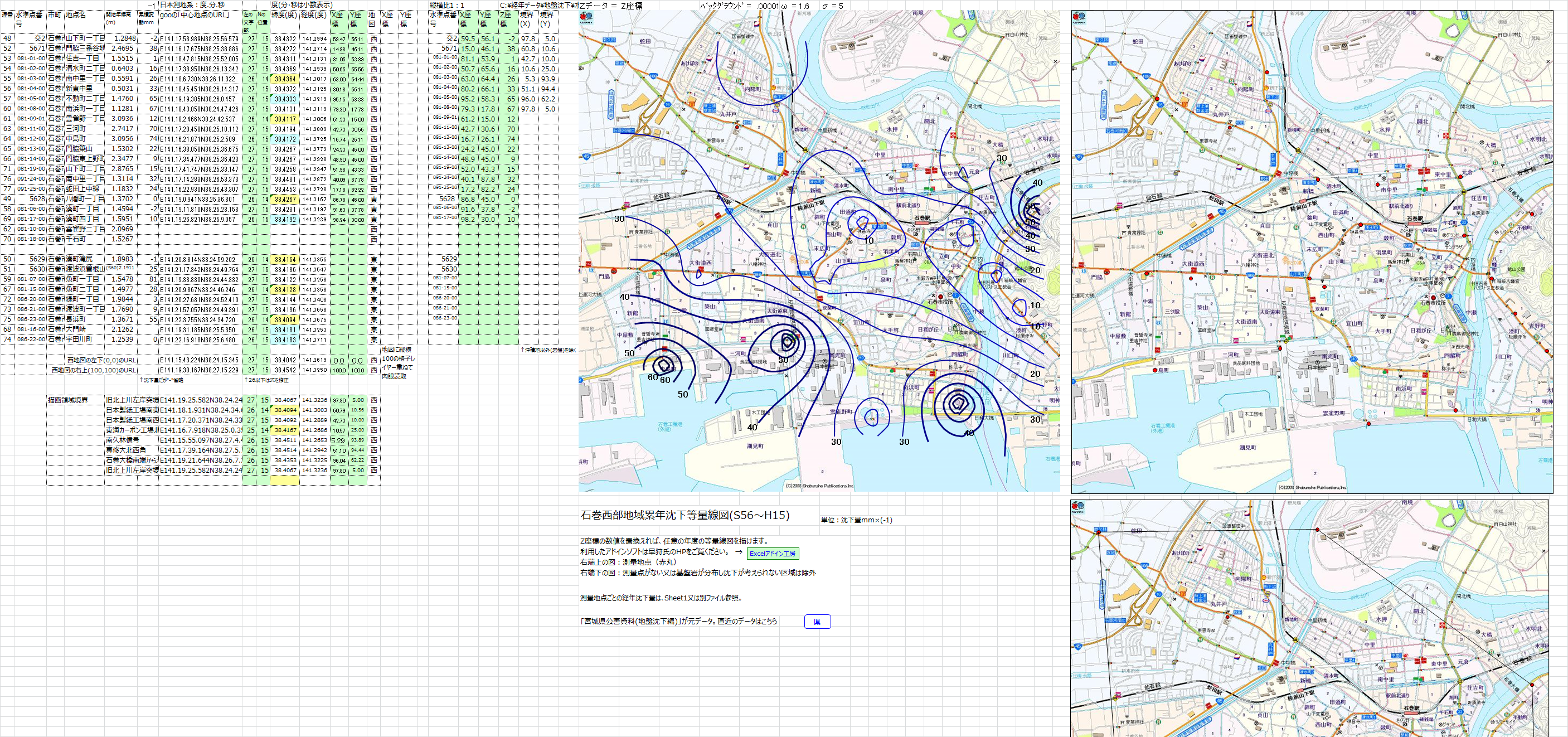Select the cell 日本測地系：度.分.秒
1568x737 pixels.
pyautogui.click(x=192, y=5)
